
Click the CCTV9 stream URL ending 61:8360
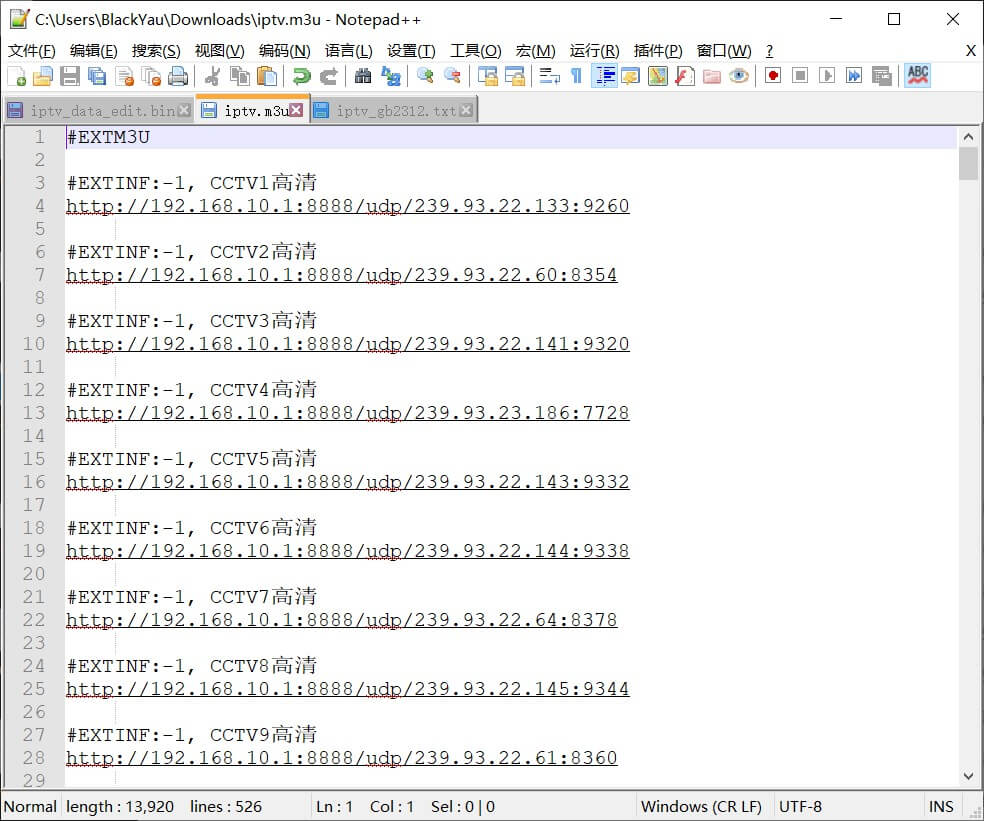(x=342, y=758)
